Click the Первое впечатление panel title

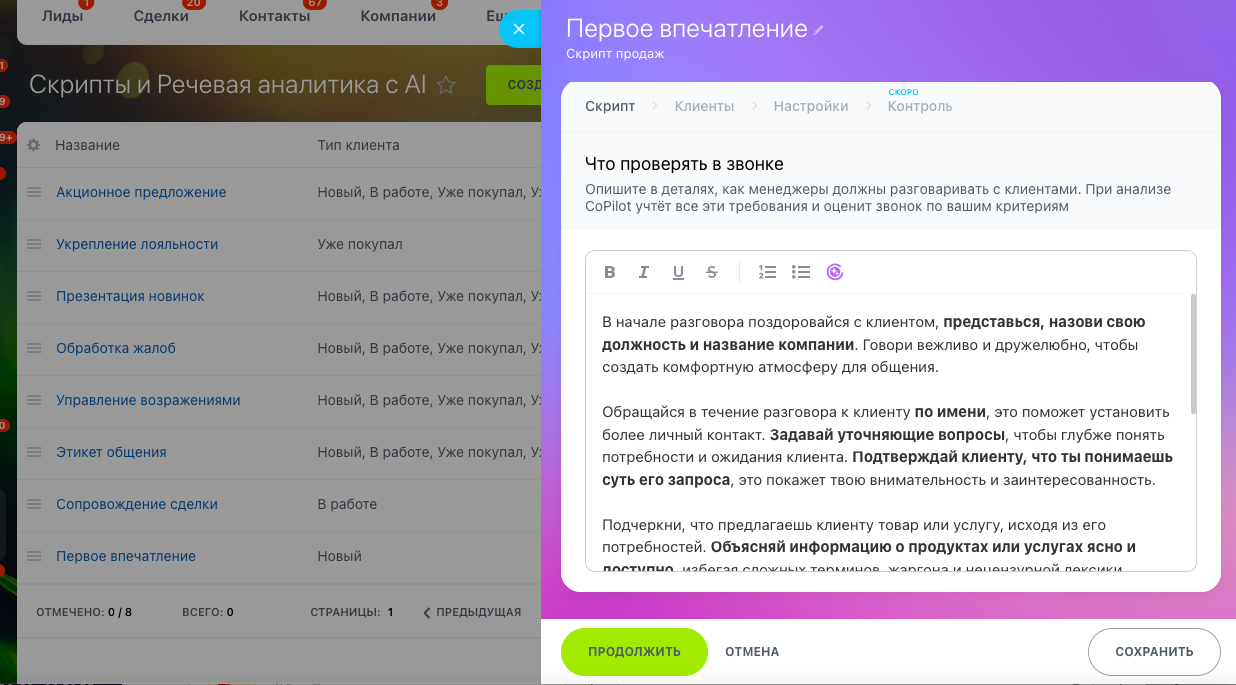[x=686, y=29]
